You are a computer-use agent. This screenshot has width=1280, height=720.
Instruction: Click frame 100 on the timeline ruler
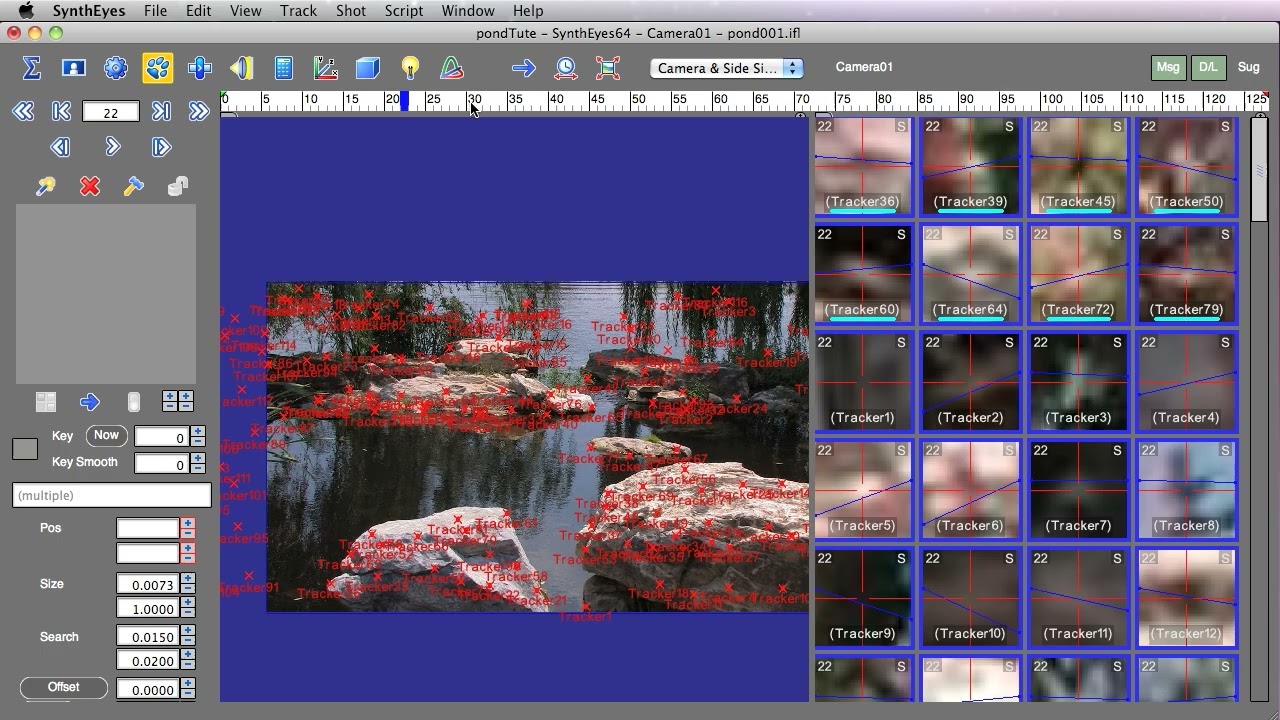pos(1050,100)
